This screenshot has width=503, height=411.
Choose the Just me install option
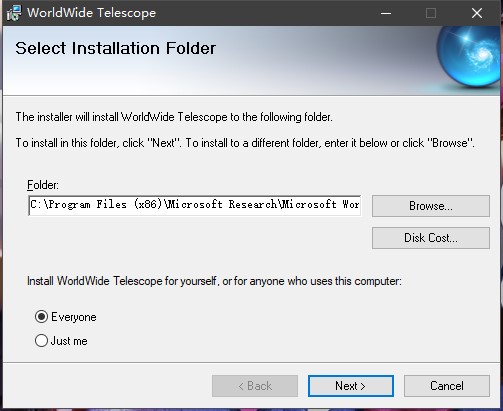41,341
